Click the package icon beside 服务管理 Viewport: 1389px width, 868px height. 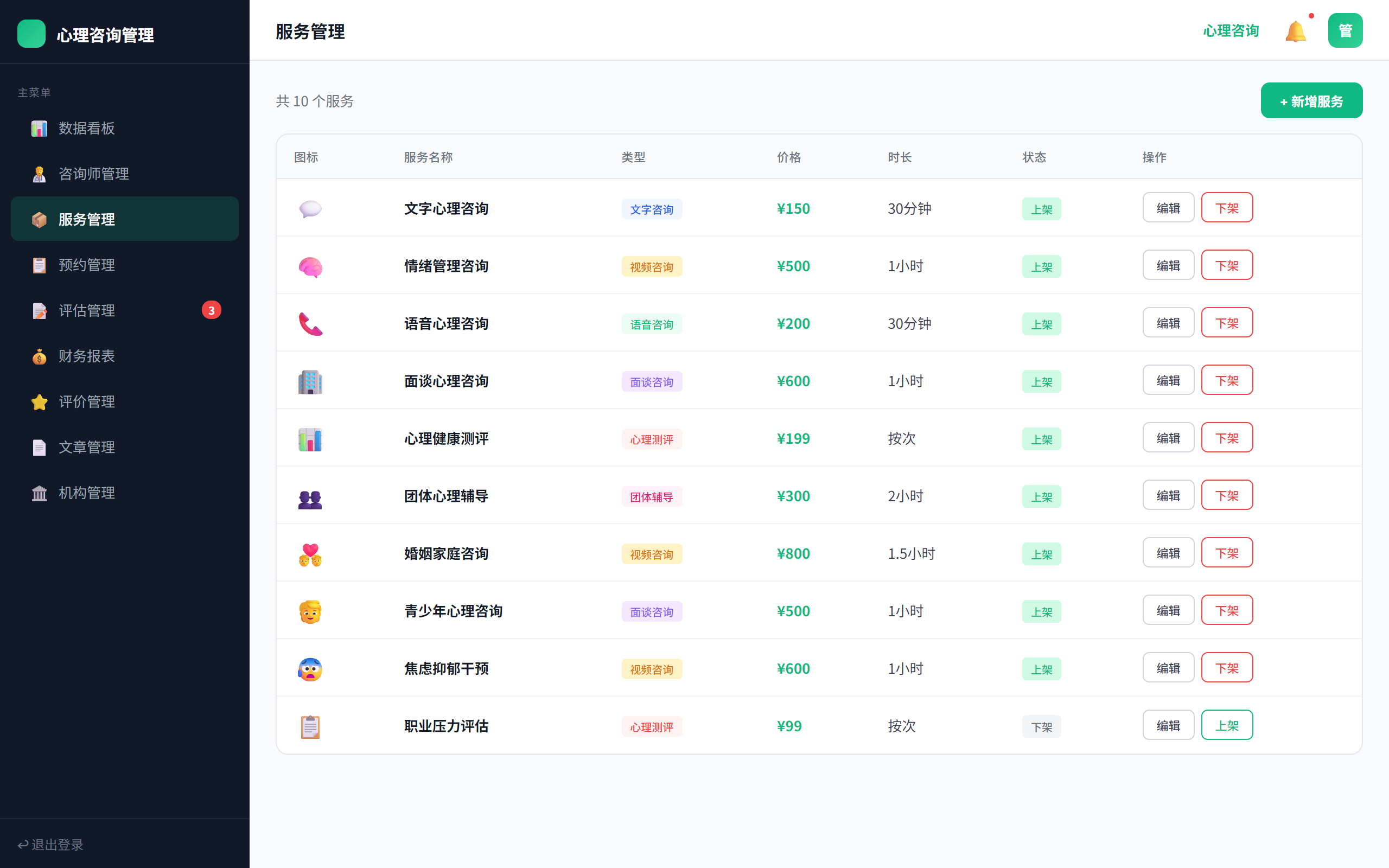39,219
